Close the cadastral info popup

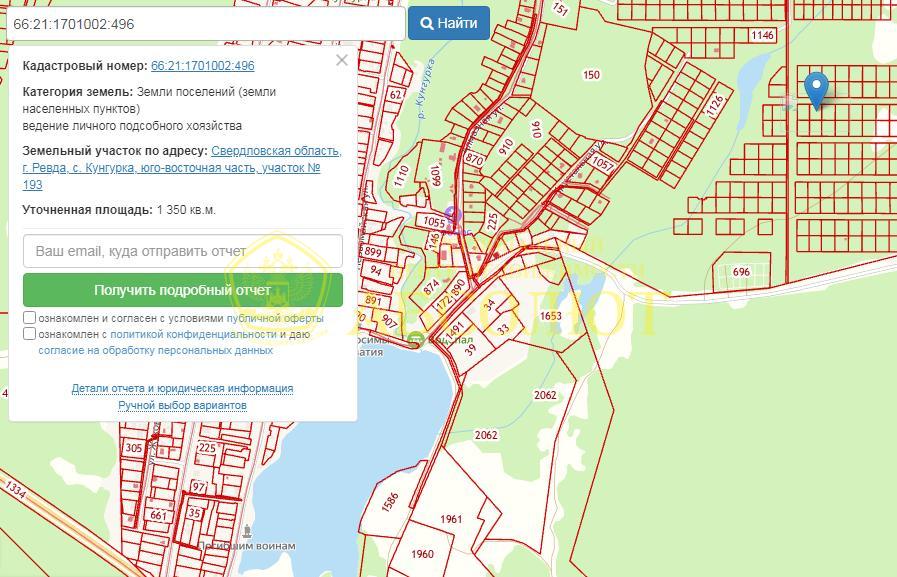pos(342,60)
